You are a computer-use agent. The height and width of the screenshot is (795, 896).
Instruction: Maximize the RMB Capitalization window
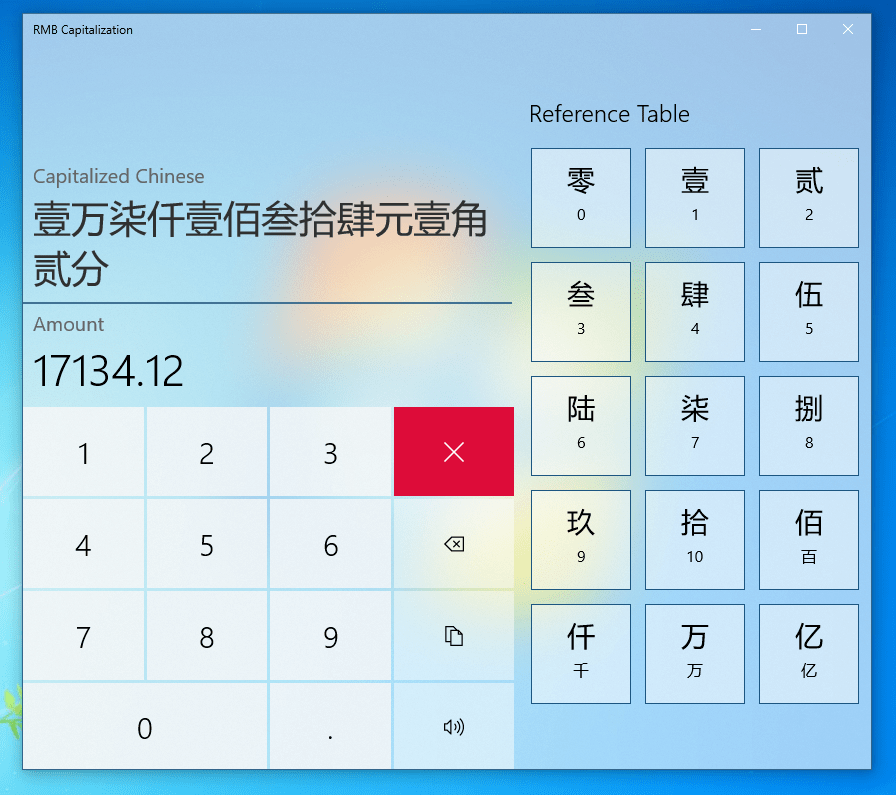coord(802,30)
